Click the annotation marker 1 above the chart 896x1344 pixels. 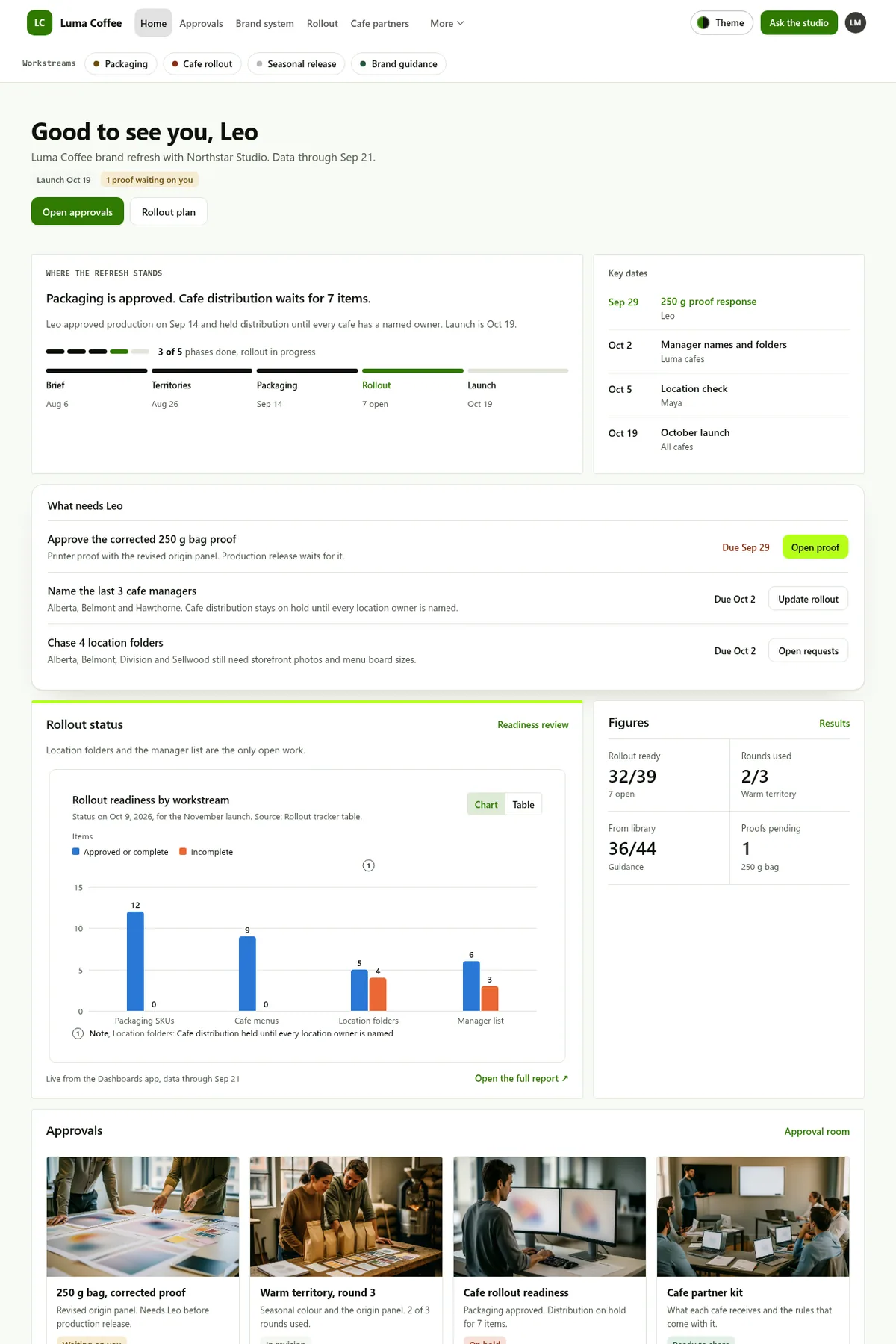click(368, 865)
